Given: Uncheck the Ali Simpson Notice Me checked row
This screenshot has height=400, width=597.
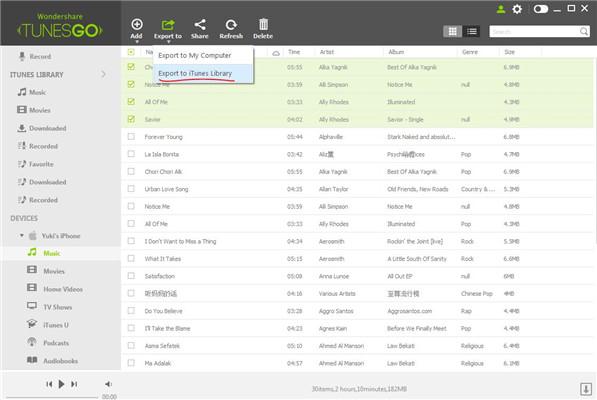Looking at the screenshot, I should coord(131,84).
